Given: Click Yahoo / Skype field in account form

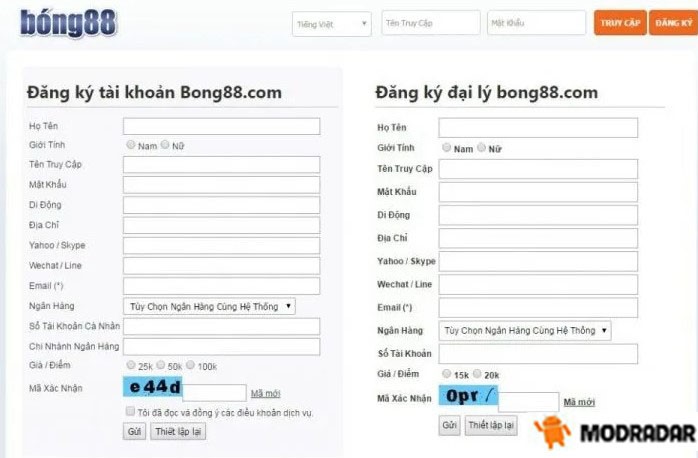Looking at the screenshot, I should click(221, 246).
